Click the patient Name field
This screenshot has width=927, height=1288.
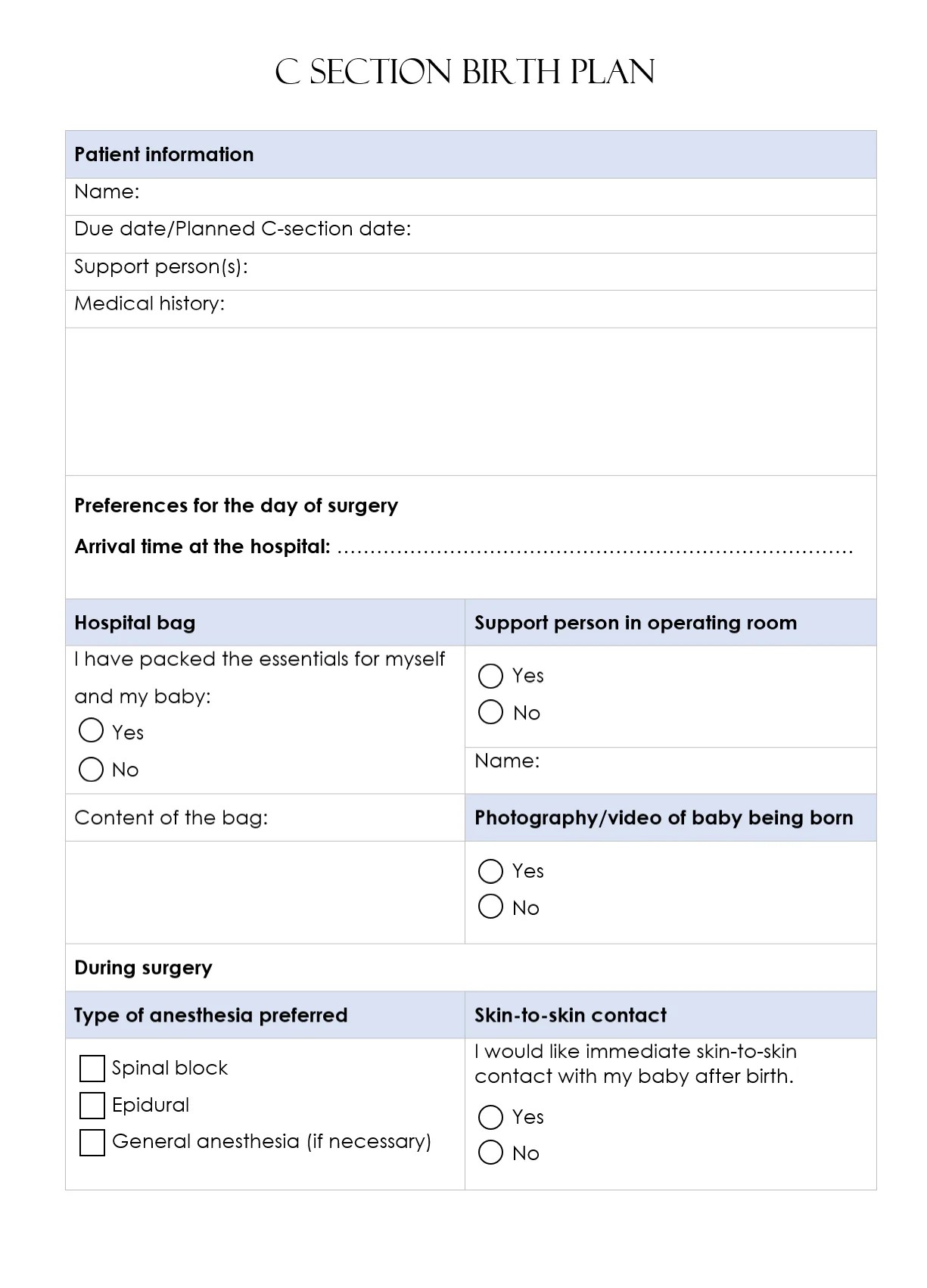pos(471,197)
